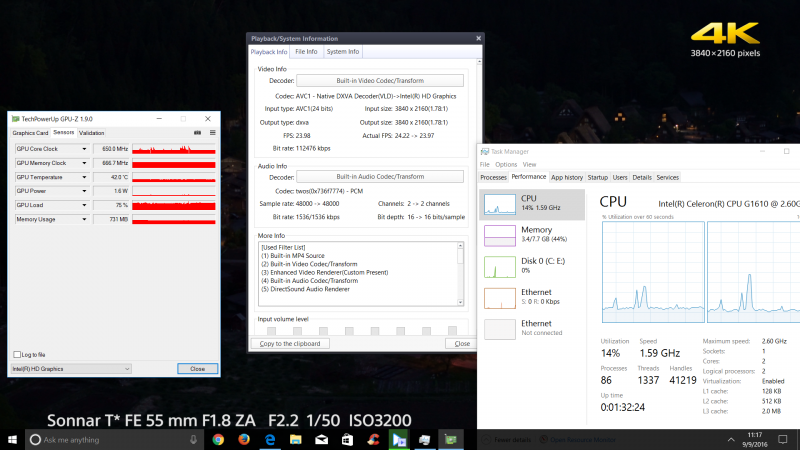
Task: Open the Task Manager Options menu
Action: [x=506, y=165]
